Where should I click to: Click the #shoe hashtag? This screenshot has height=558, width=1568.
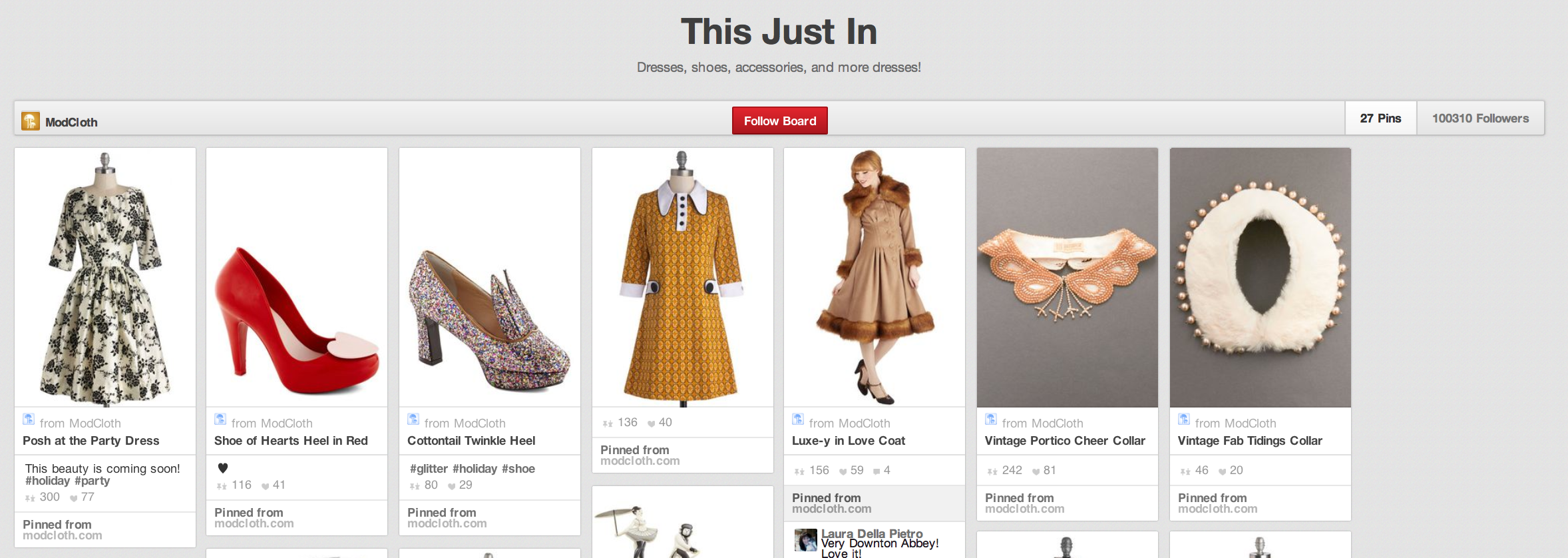[x=518, y=469]
